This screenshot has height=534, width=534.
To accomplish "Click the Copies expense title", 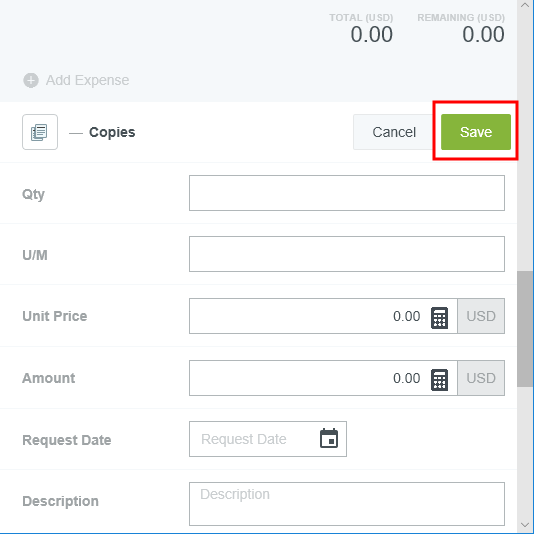I will pyautogui.click(x=112, y=132).
